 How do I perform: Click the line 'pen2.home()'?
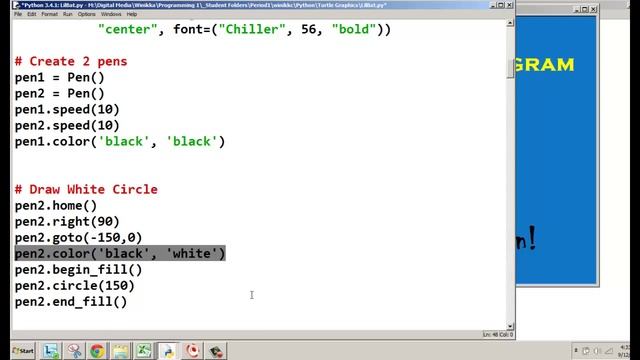(56, 205)
